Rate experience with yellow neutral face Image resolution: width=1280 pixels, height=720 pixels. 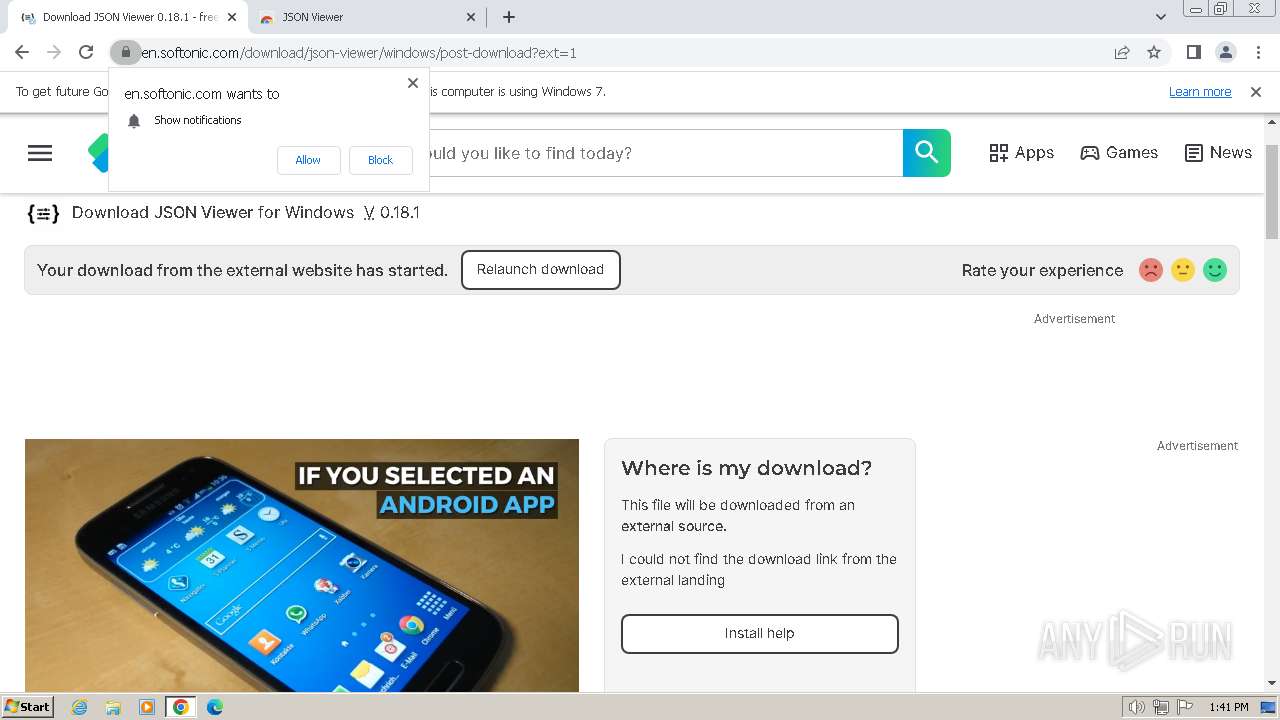click(x=1183, y=270)
